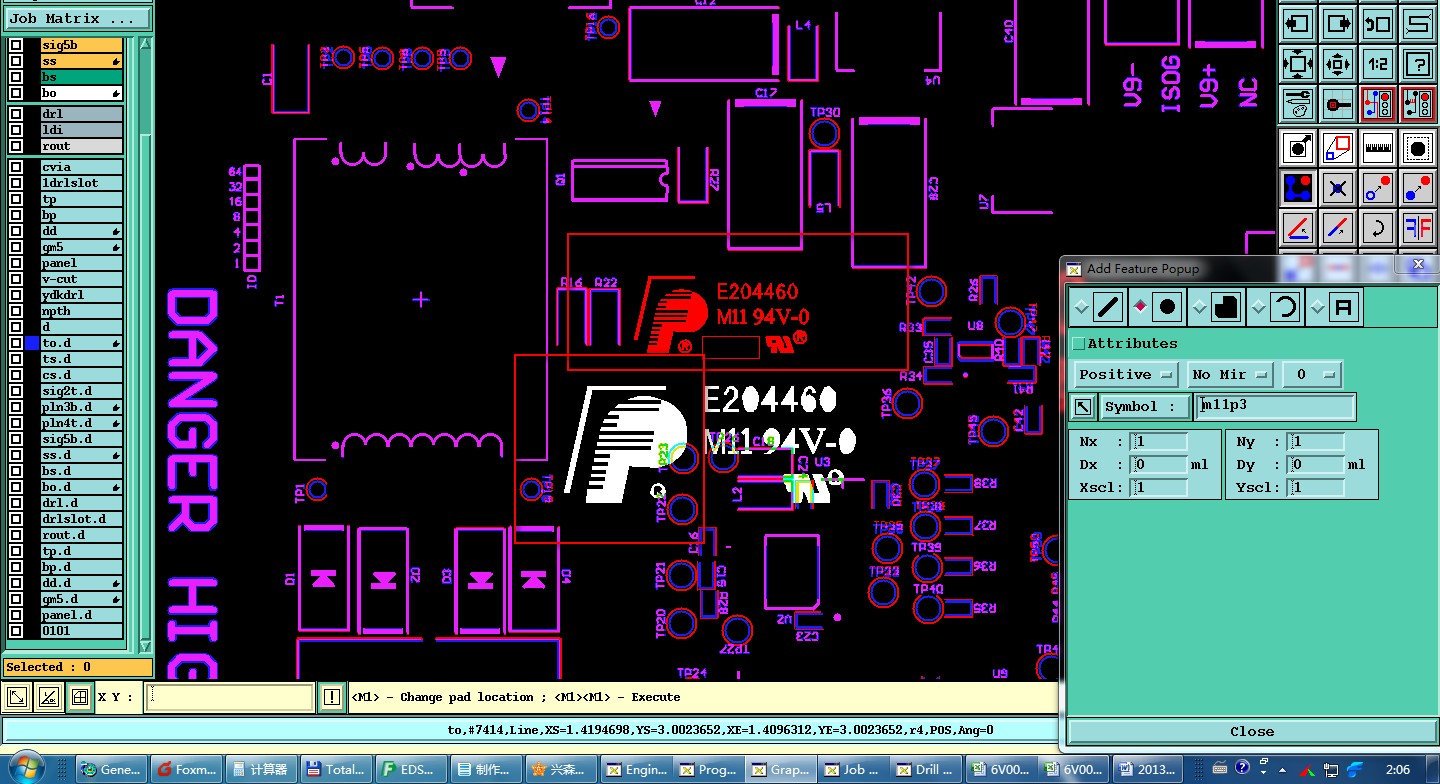Click the dashed-outline octagon icon

click(1418, 148)
